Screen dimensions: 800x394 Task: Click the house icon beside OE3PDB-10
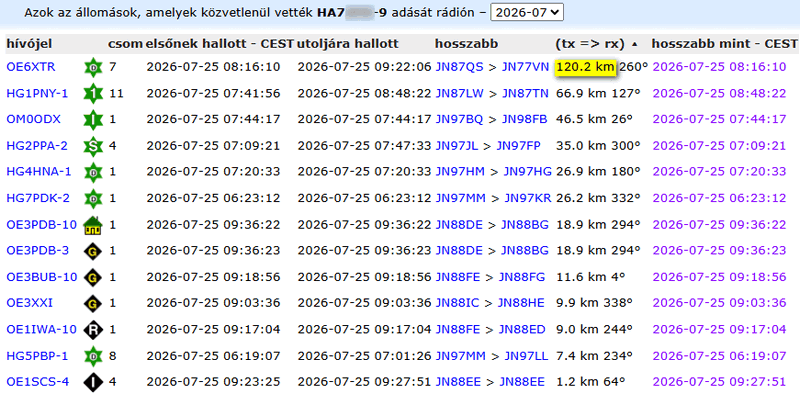coord(93,225)
